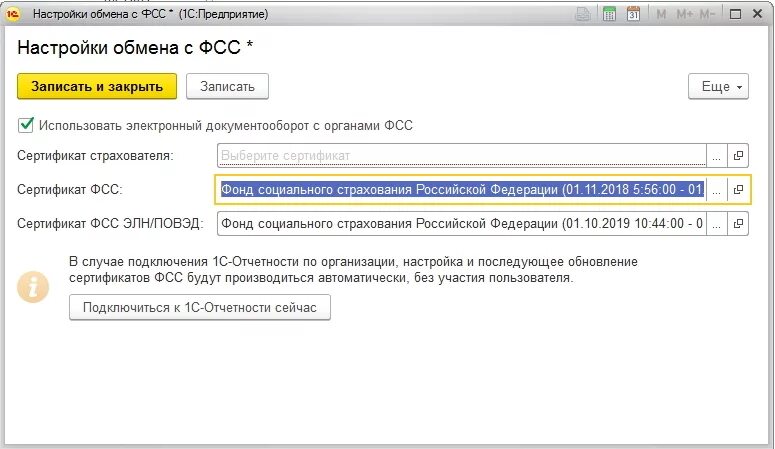The image size is (775, 449).
Task: Select via ellipsis button for Сертификат ФСС
Action: (717, 189)
